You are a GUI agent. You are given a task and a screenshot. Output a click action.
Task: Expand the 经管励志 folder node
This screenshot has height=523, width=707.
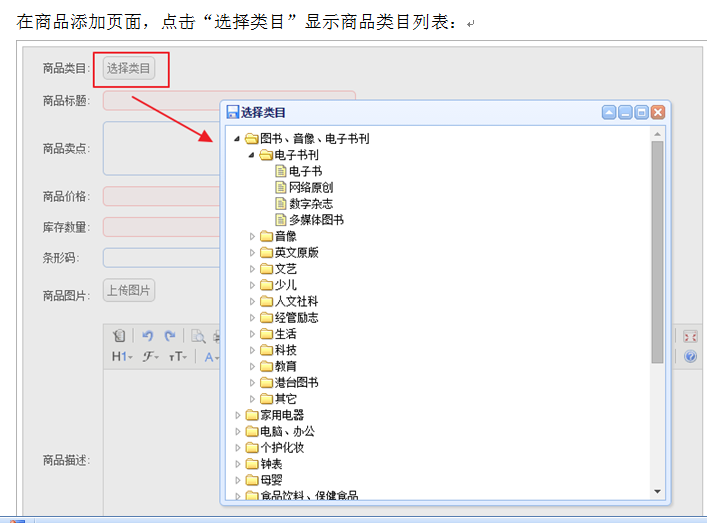[x=252, y=318]
